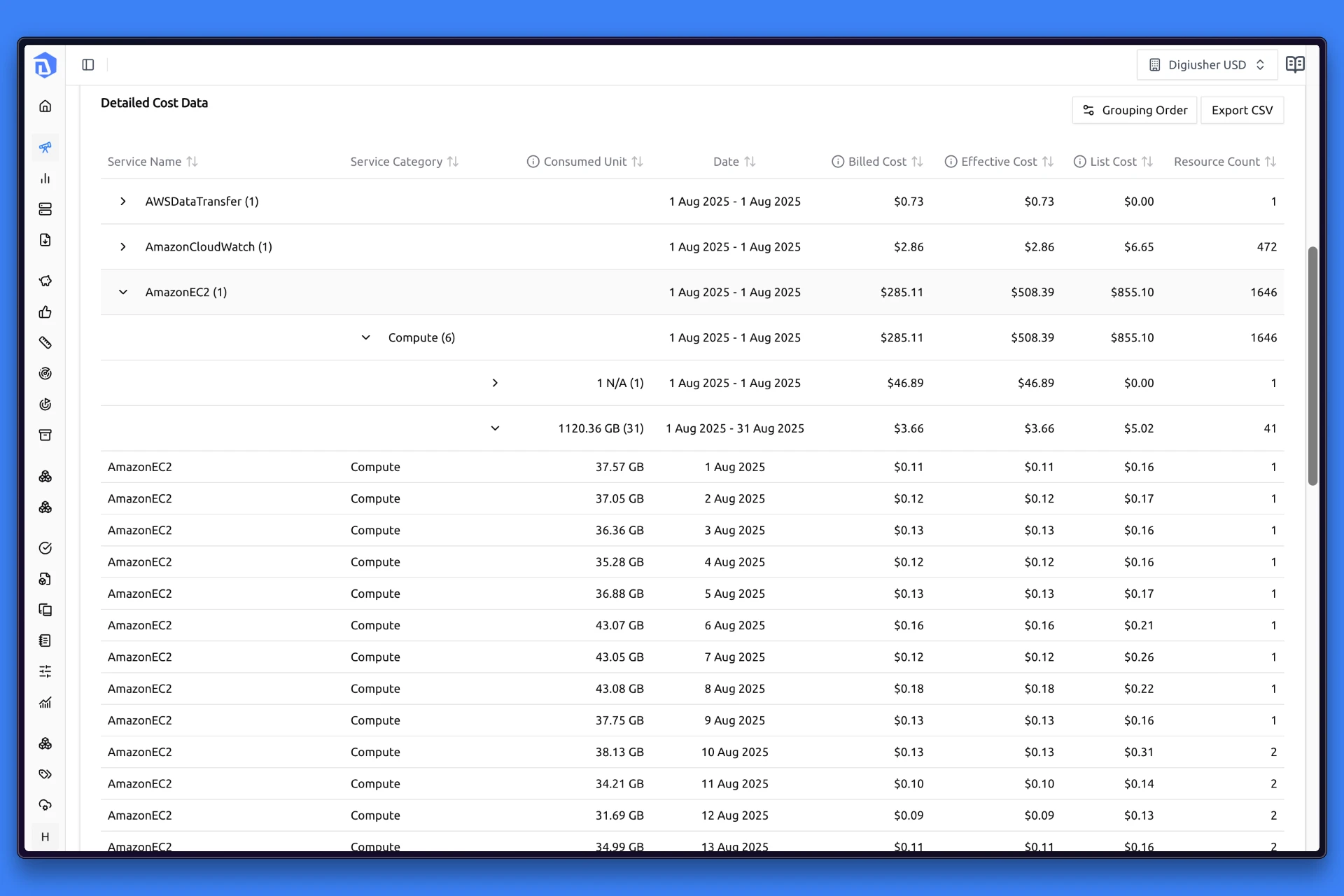Click the piggy bank savings icon
Image resolution: width=1344 pixels, height=896 pixels.
point(45,281)
